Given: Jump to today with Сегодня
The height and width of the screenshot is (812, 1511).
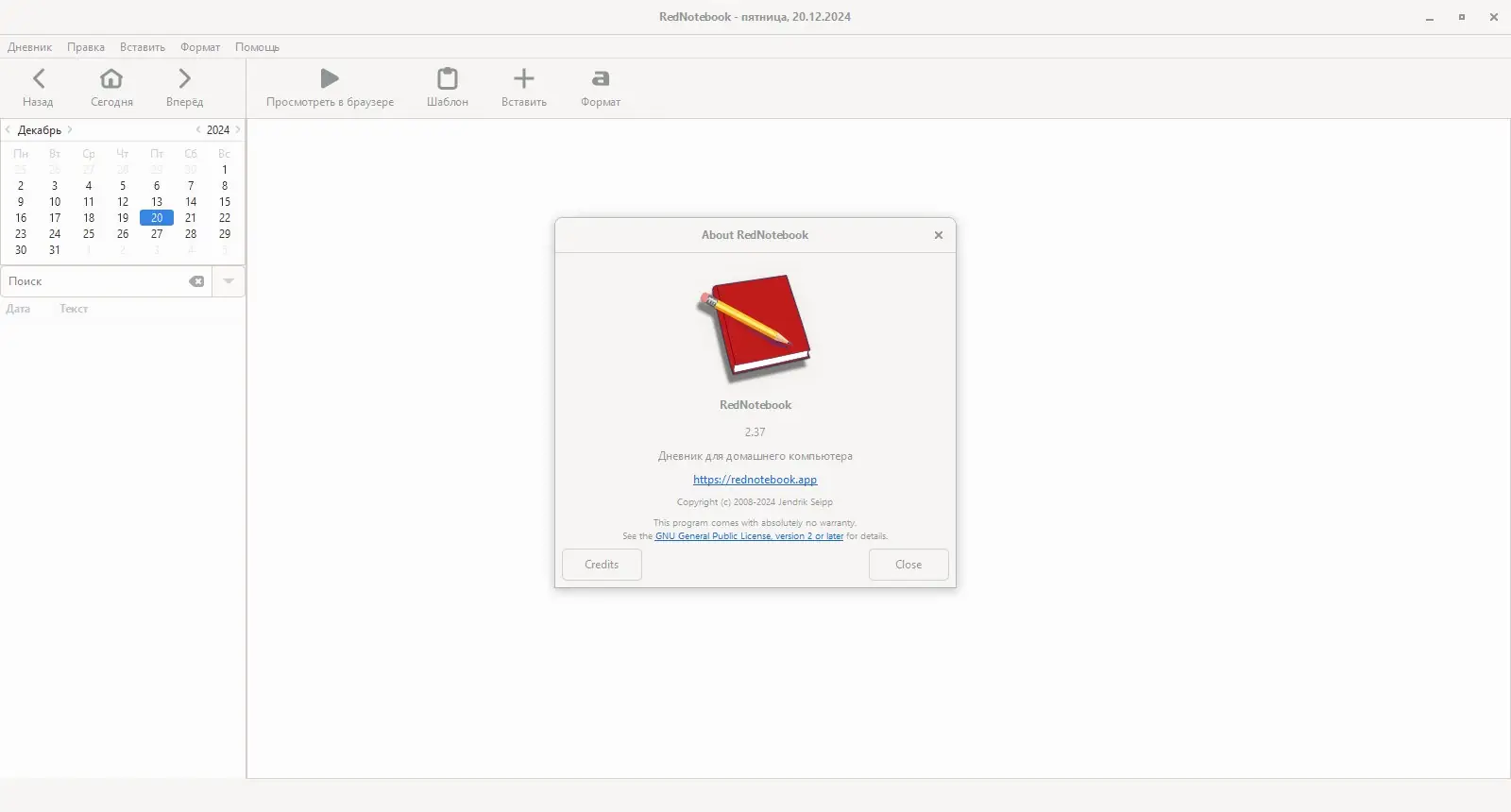Looking at the screenshot, I should (x=111, y=88).
